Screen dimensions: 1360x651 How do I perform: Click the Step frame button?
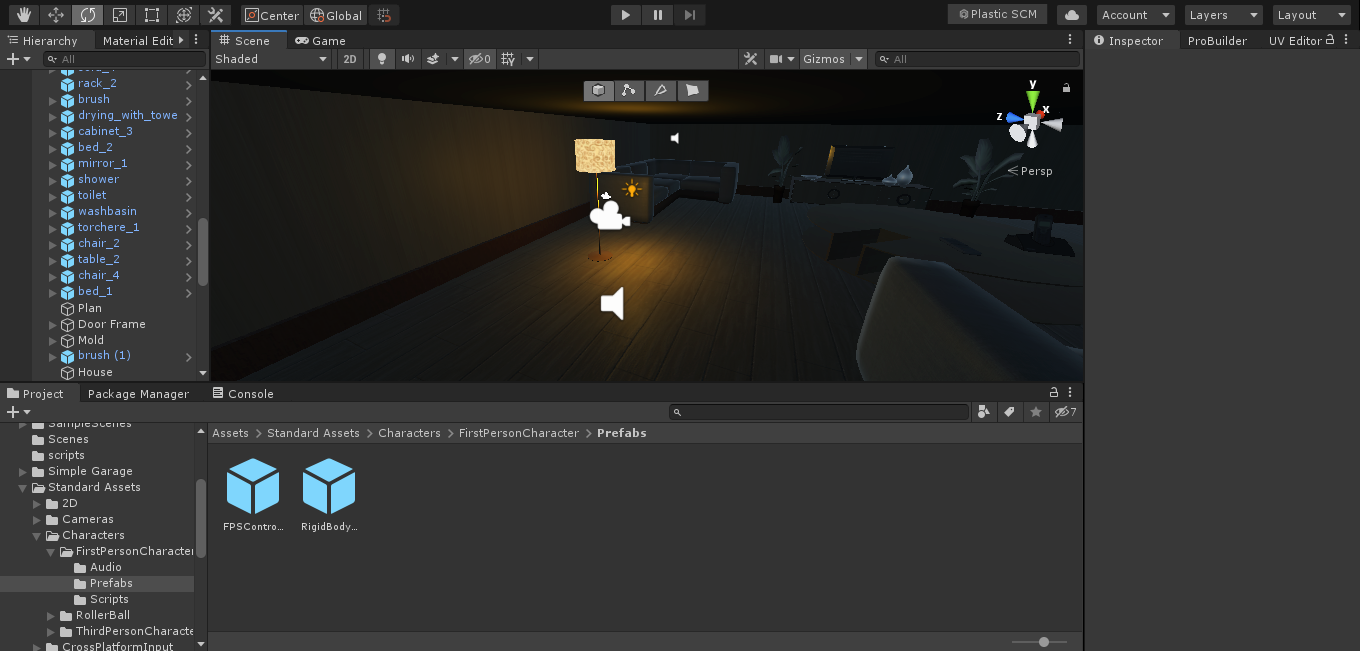[690, 15]
